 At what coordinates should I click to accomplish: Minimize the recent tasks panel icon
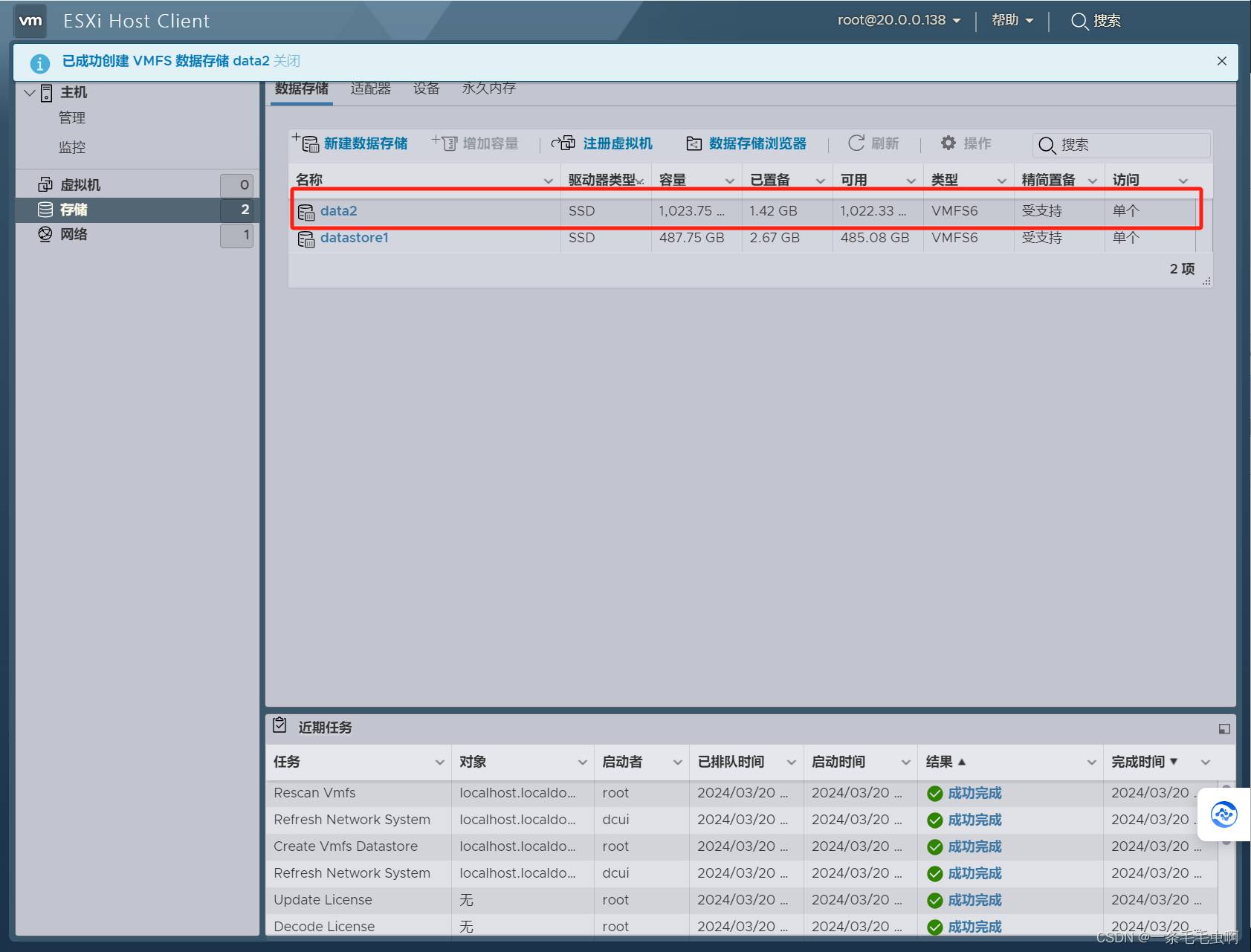tap(1223, 729)
